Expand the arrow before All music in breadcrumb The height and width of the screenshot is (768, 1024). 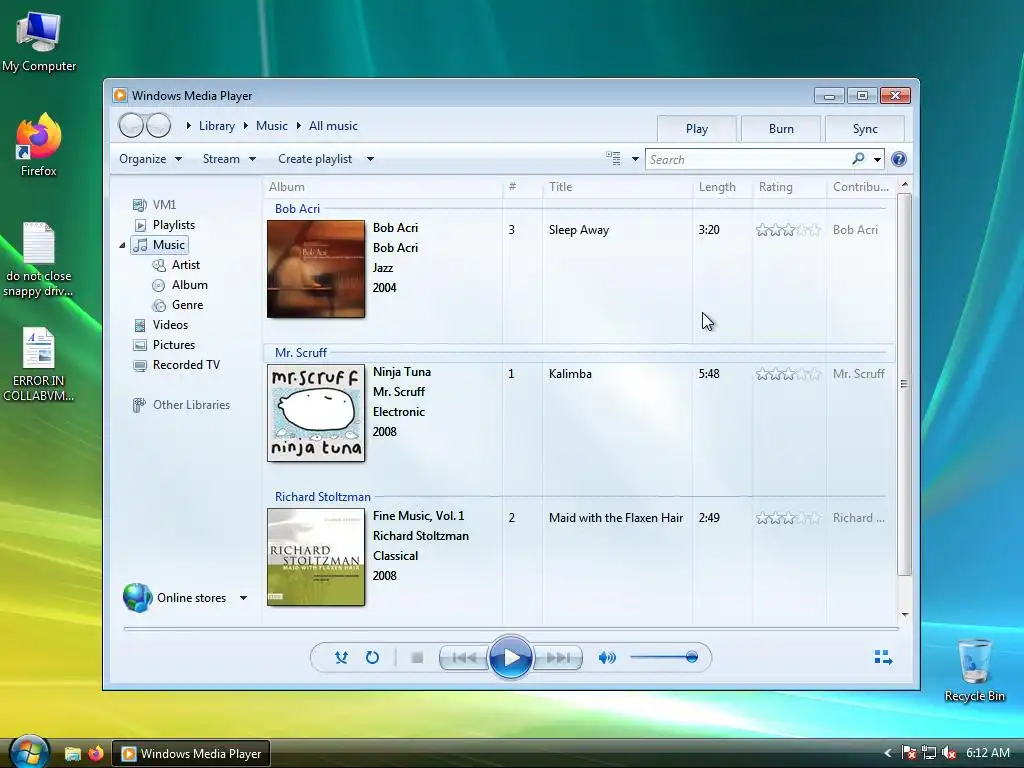coord(298,125)
